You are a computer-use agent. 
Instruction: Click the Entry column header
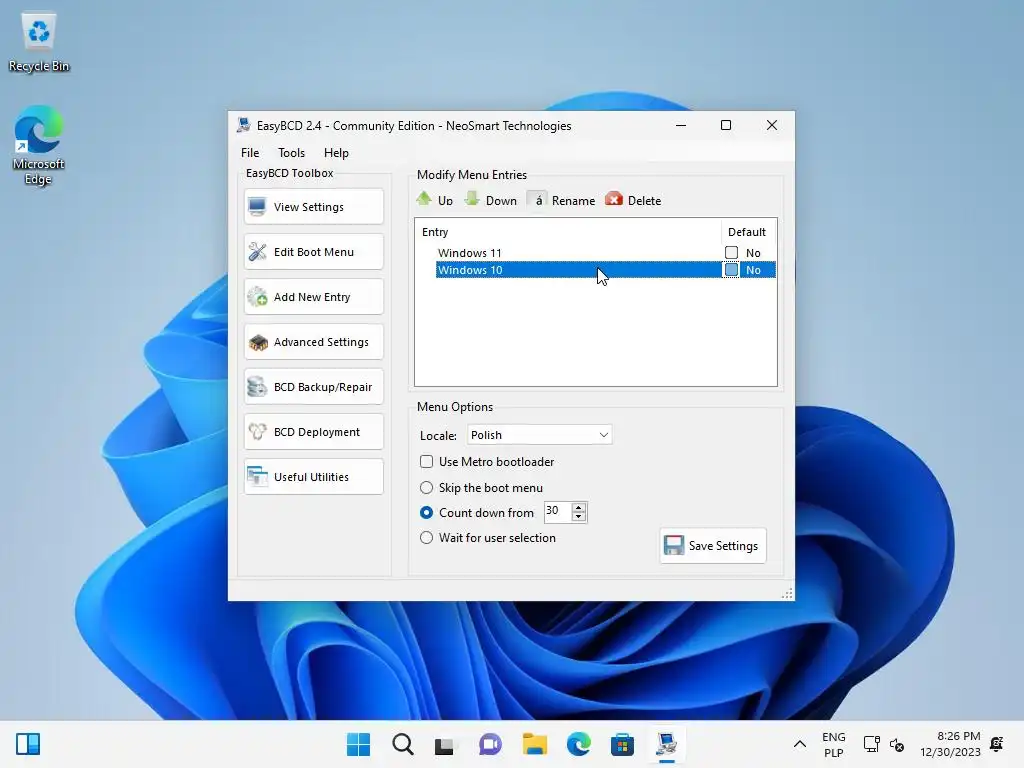pyautogui.click(x=568, y=232)
